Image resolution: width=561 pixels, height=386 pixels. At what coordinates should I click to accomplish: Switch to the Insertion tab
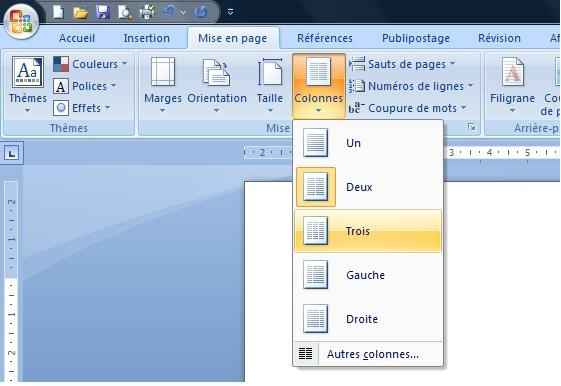147,38
